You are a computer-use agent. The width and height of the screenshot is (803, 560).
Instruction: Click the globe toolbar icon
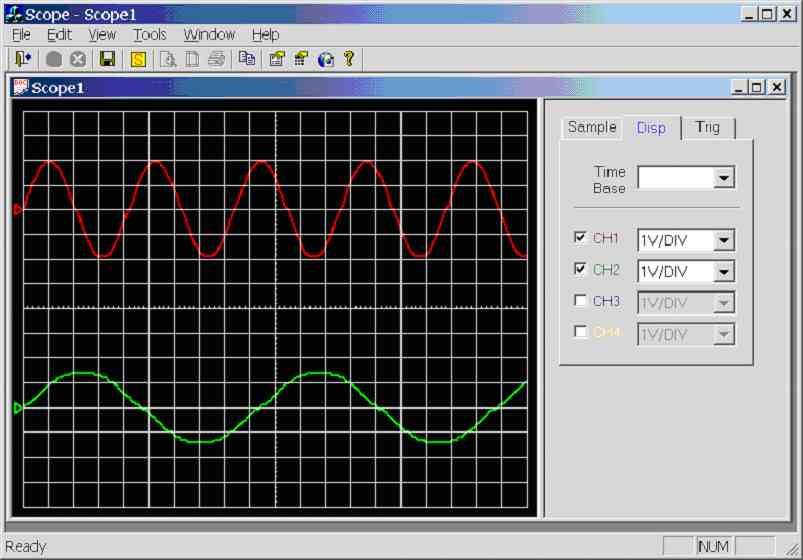click(325, 59)
